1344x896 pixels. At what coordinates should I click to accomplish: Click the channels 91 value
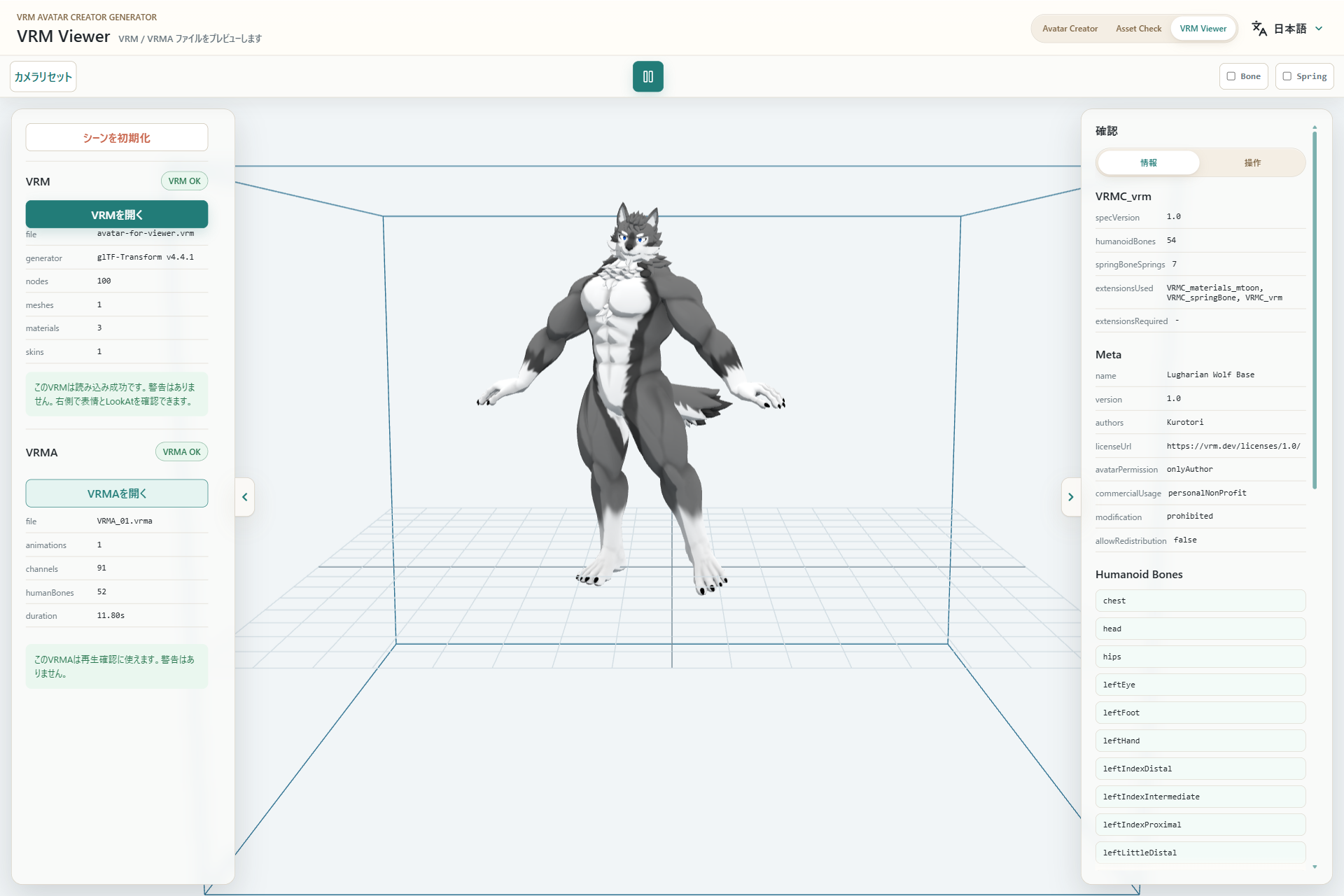coord(101,568)
